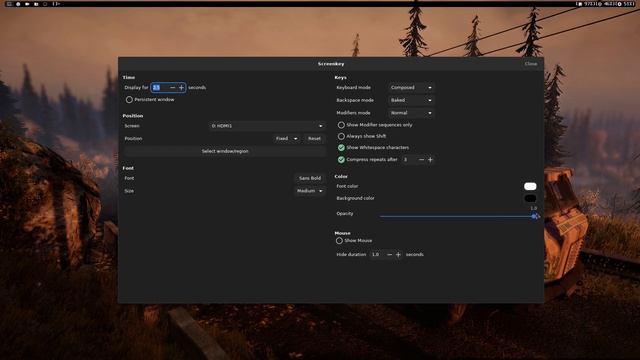The width and height of the screenshot is (640, 360).
Task: Decrease the Display for time with minus
Action: click(x=172, y=88)
